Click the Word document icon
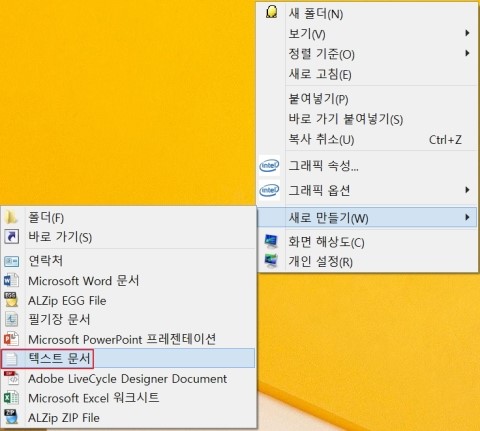 [x=11, y=281]
